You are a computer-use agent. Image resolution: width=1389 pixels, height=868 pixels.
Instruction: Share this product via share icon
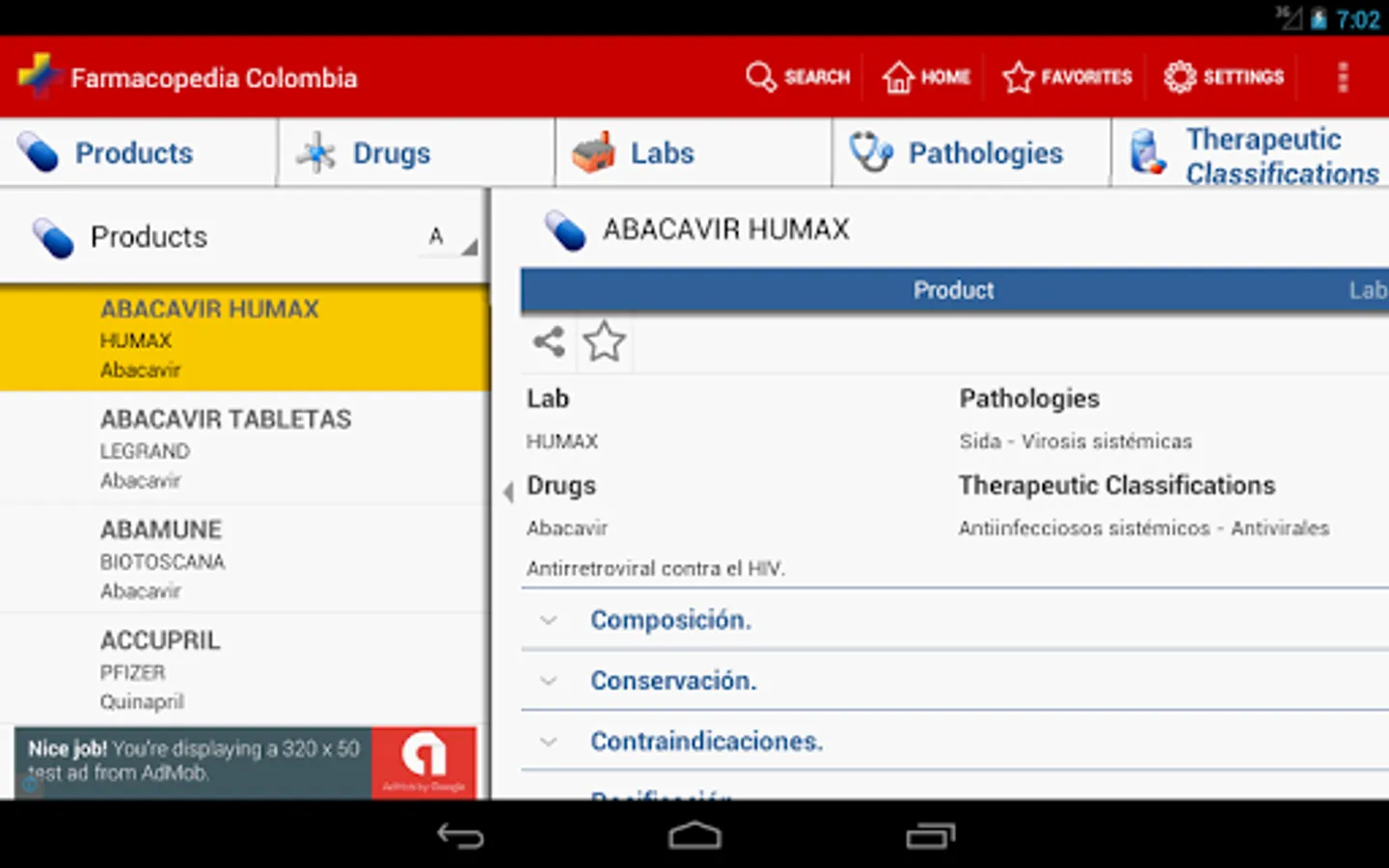click(x=549, y=341)
